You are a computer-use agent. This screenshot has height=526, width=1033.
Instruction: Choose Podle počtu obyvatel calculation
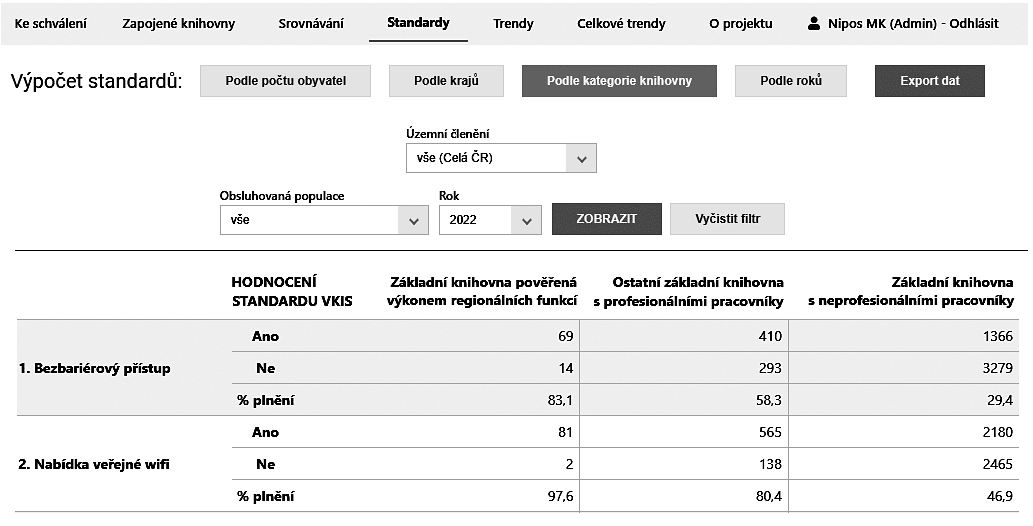click(285, 81)
